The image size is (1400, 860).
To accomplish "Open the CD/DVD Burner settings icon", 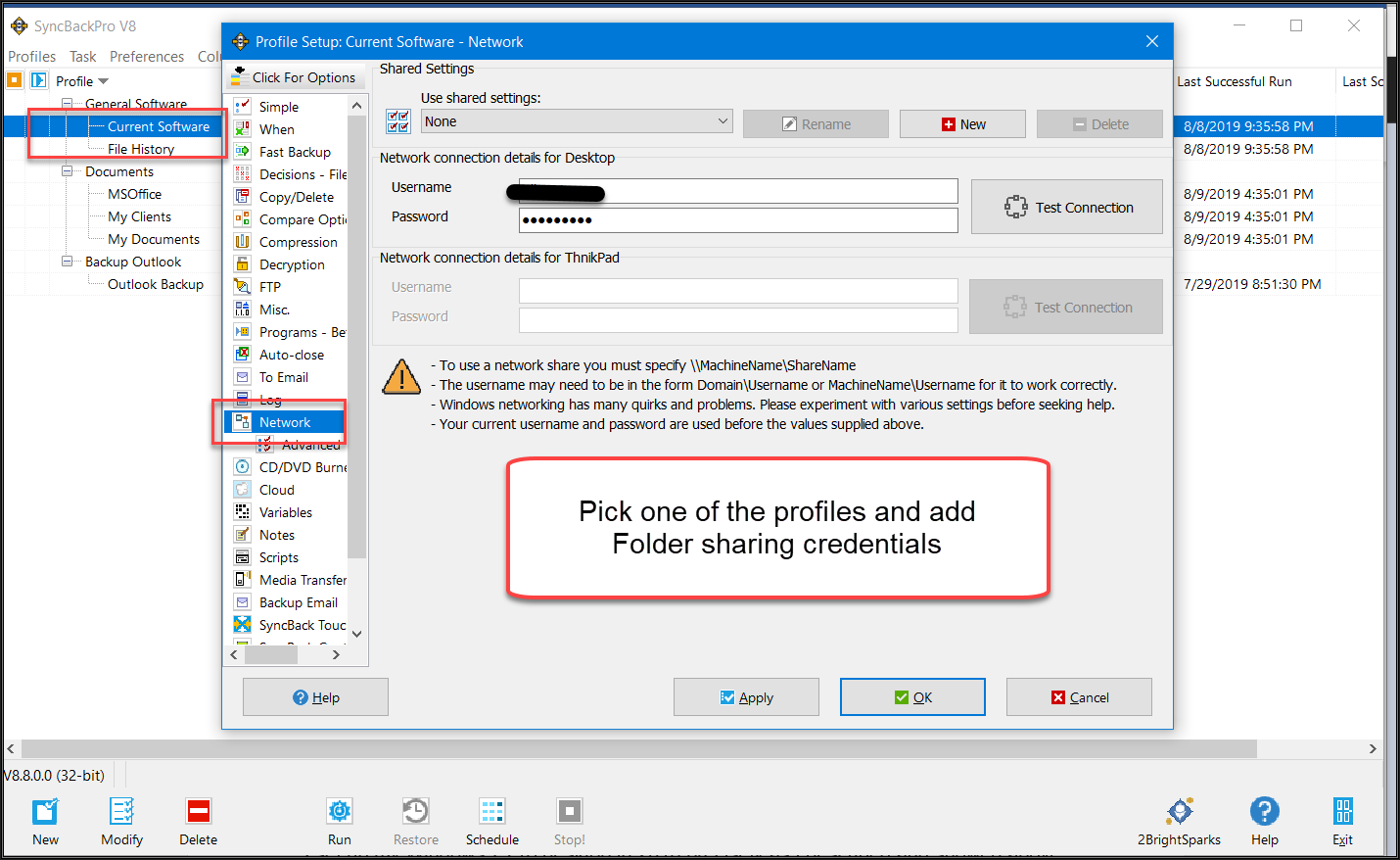I will (x=242, y=466).
